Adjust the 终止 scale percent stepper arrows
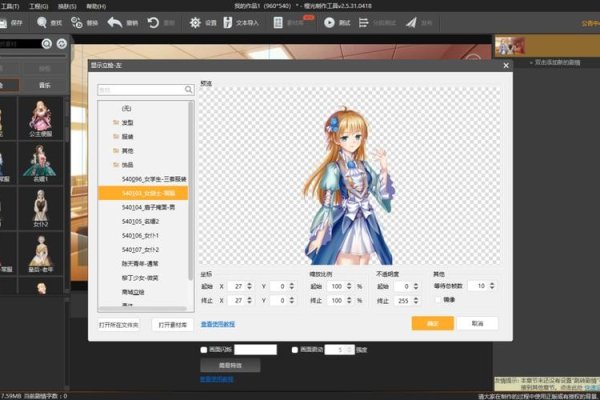Viewport: 600px width, 400px height. click(349, 300)
